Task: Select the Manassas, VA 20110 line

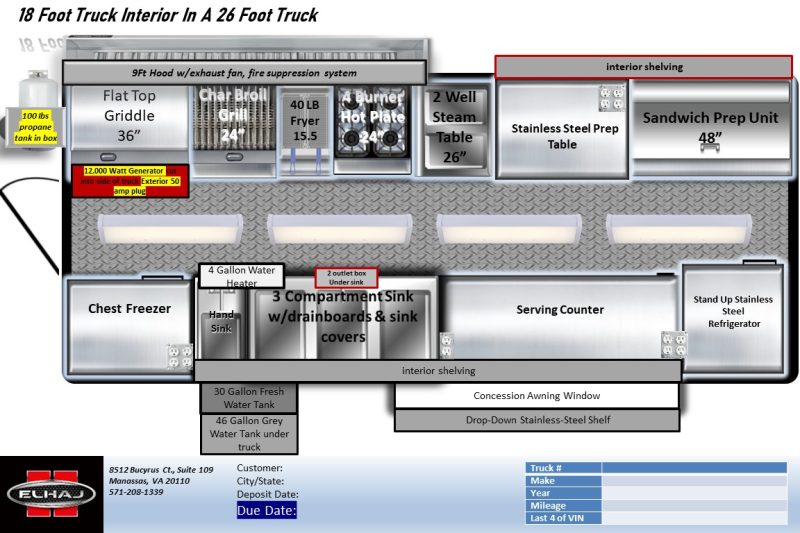Action: (x=149, y=480)
